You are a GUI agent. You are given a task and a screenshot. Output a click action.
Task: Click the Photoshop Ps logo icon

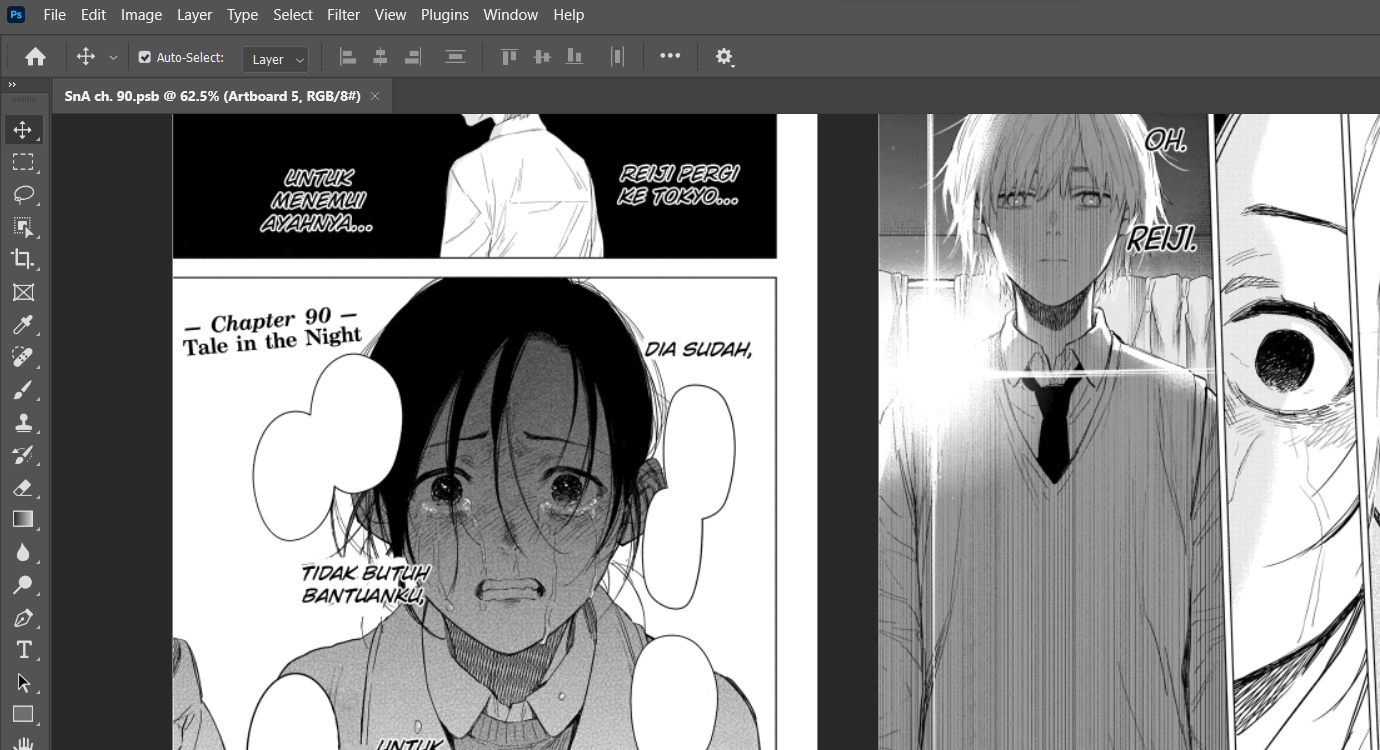tap(16, 14)
